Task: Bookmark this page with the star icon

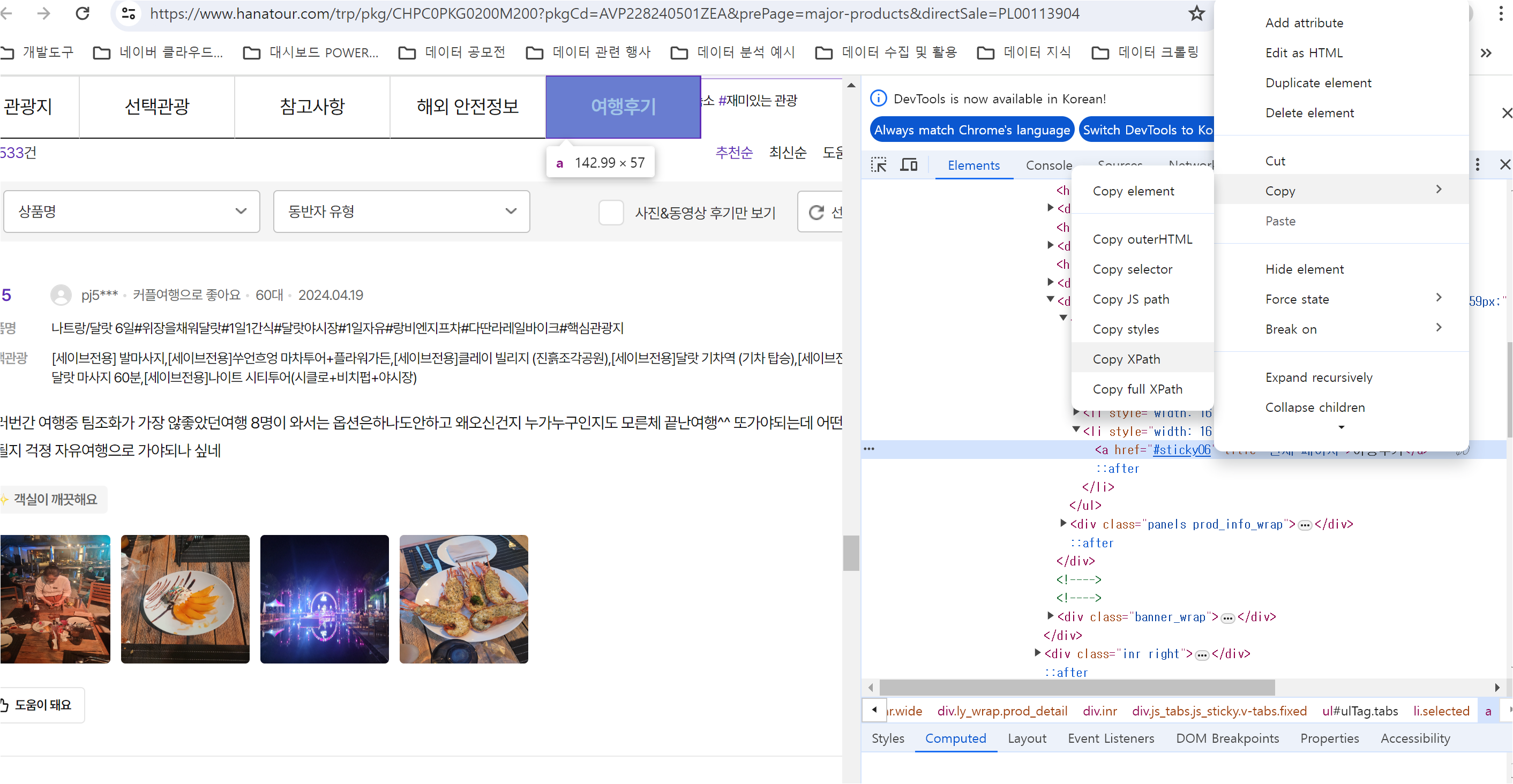Action: [x=1196, y=13]
